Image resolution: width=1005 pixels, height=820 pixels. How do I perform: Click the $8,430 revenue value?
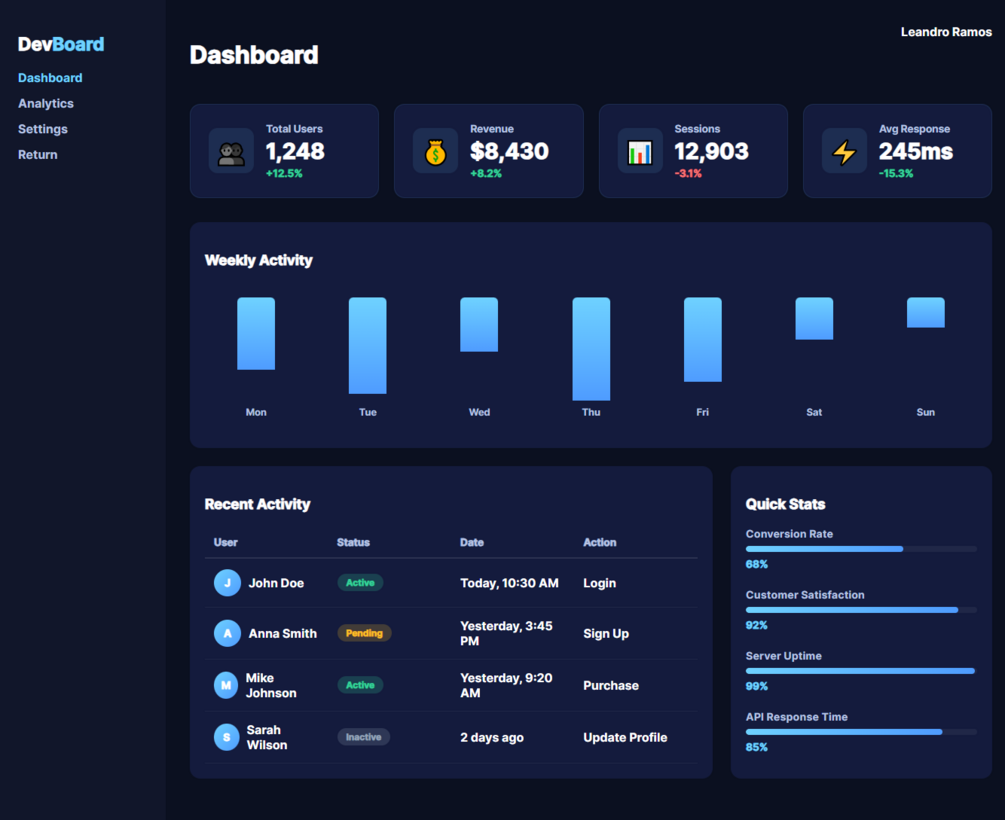click(x=509, y=151)
